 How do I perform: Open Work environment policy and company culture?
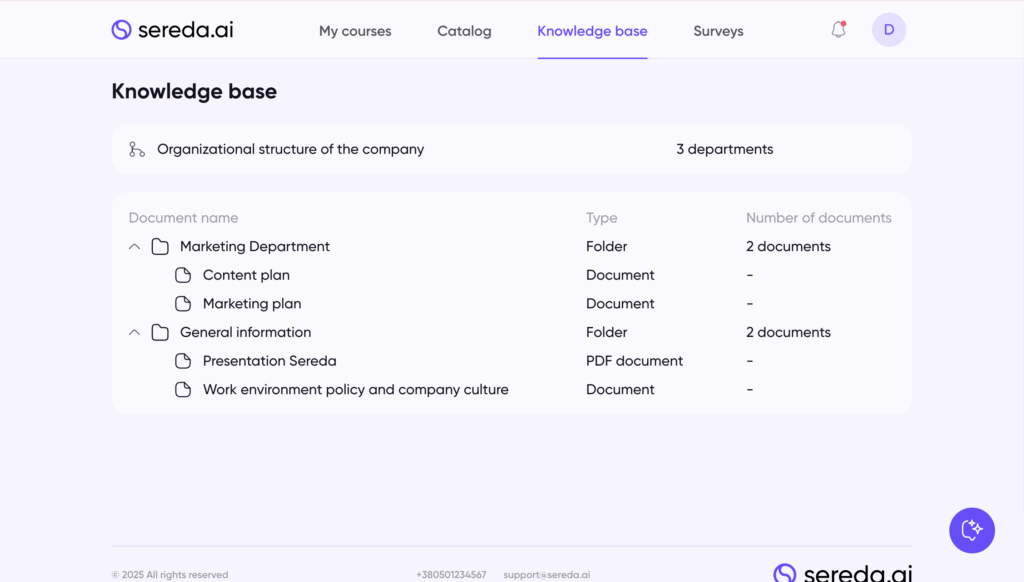click(x=355, y=390)
